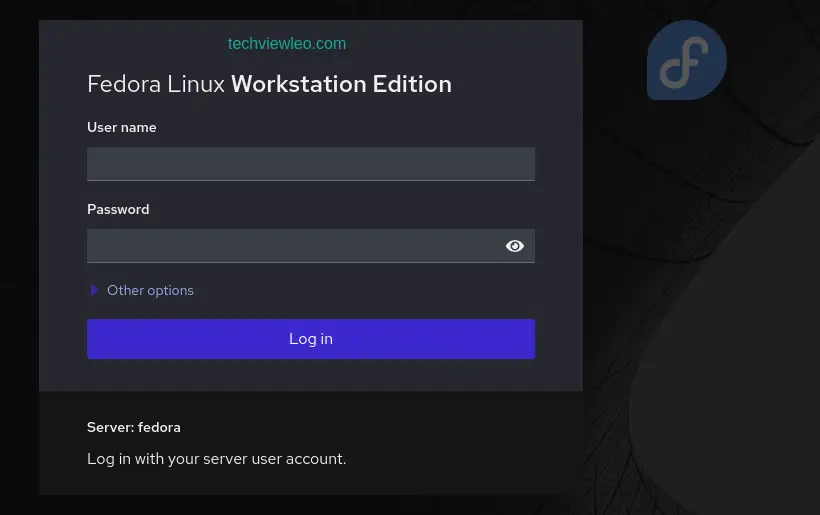Screen dimensions: 820x515
Task: Click the User name input field
Action: [311, 164]
